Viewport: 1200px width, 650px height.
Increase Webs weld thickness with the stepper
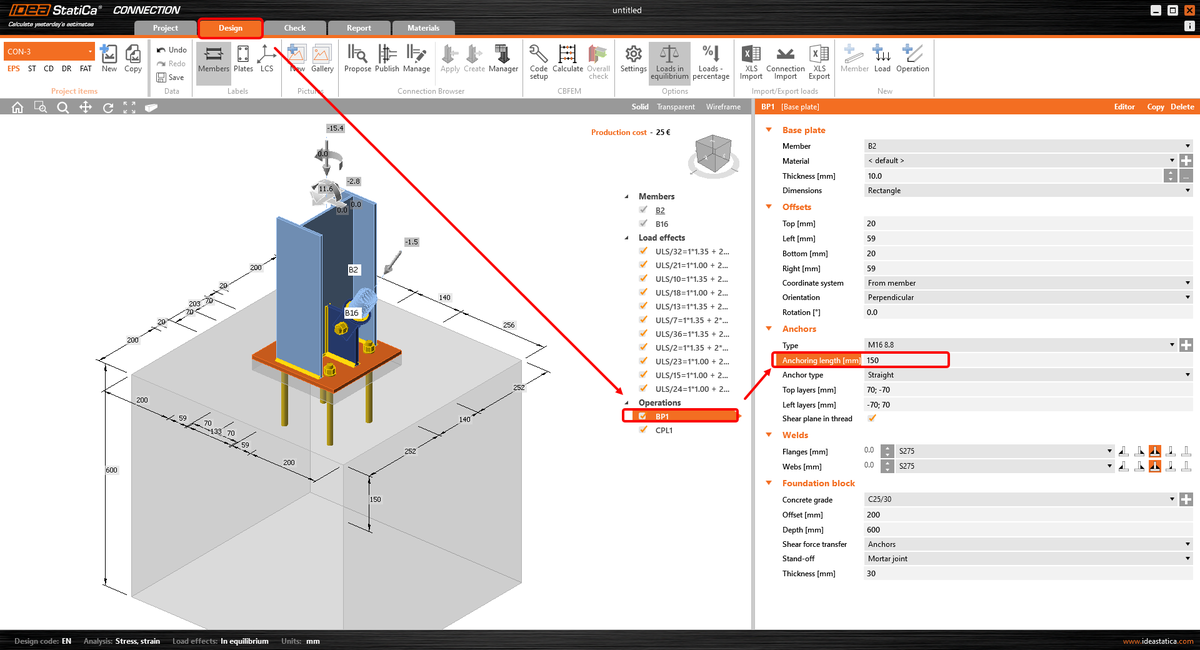(x=887, y=462)
